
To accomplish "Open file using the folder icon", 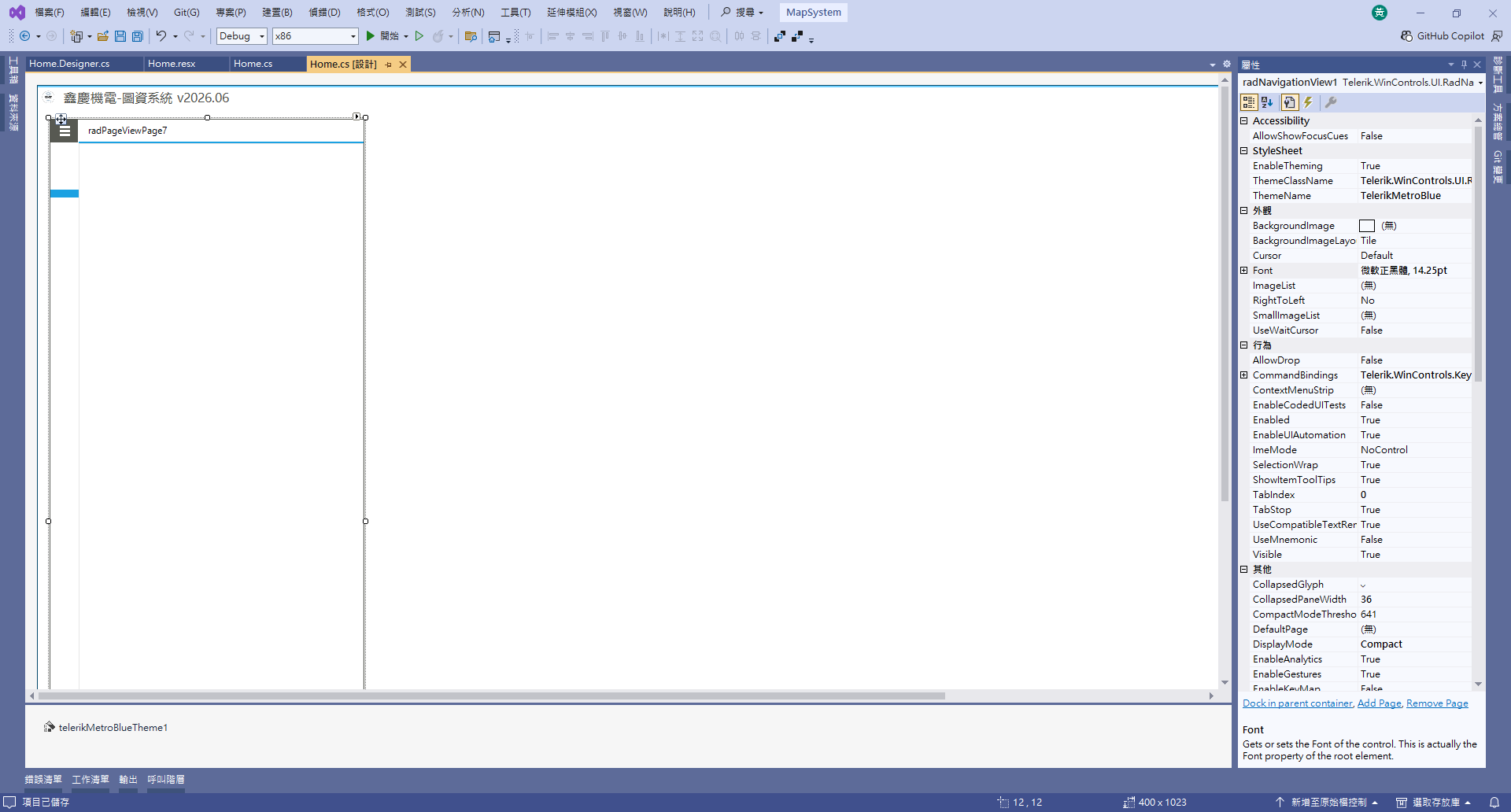I will [x=103, y=36].
